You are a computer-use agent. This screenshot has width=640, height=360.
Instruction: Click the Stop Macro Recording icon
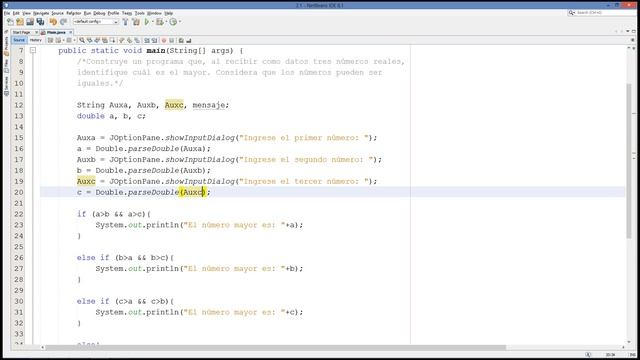(171, 40)
